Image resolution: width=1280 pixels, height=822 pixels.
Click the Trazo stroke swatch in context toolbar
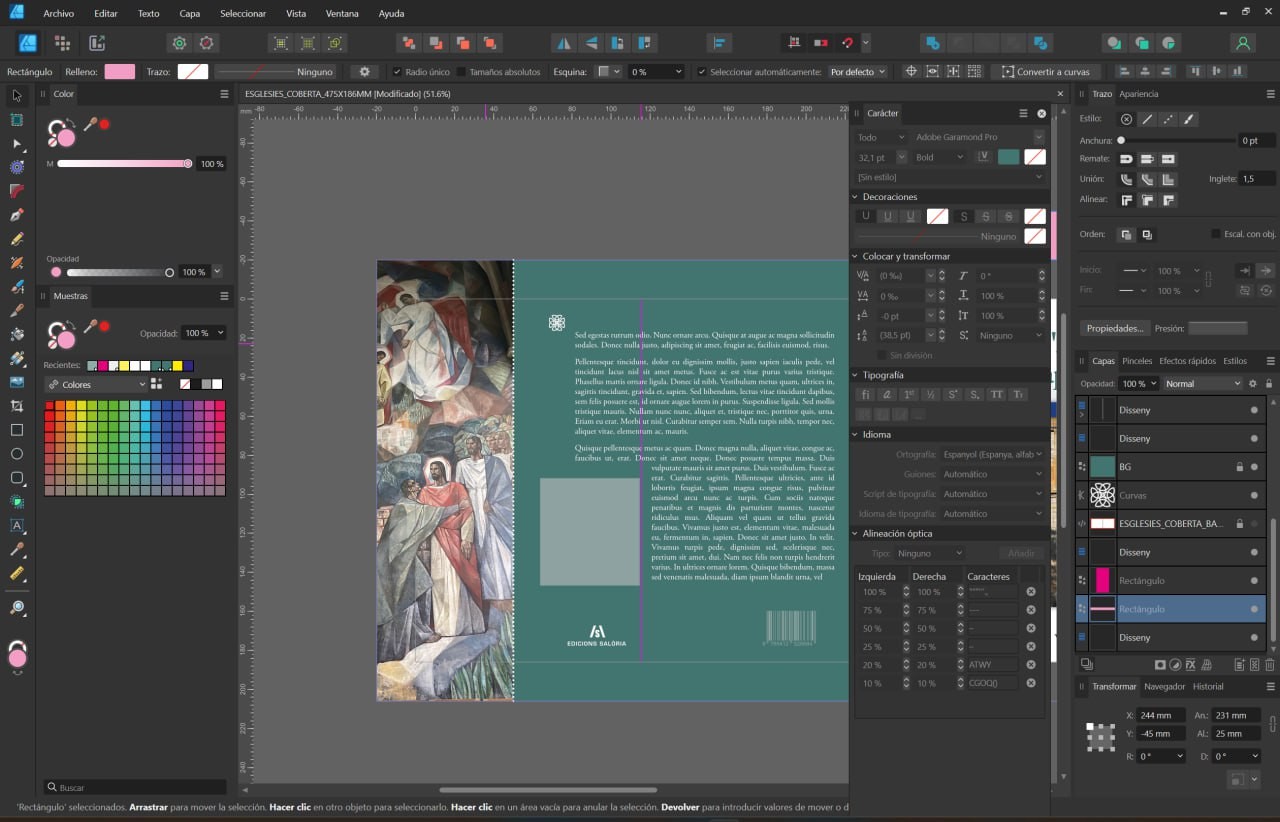(193, 72)
